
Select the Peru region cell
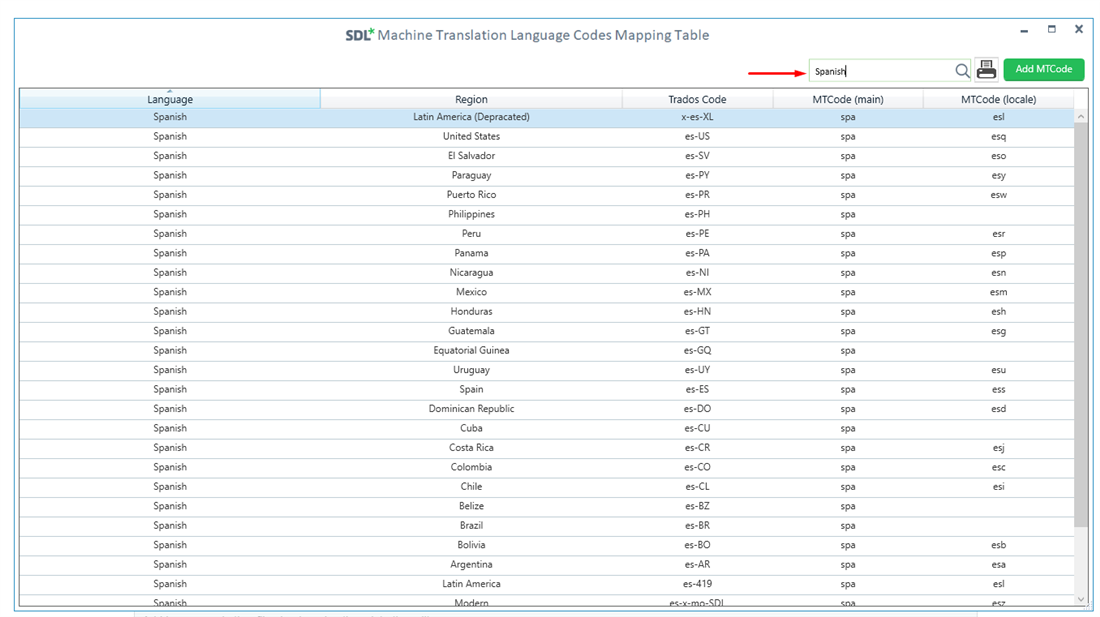(471, 234)
